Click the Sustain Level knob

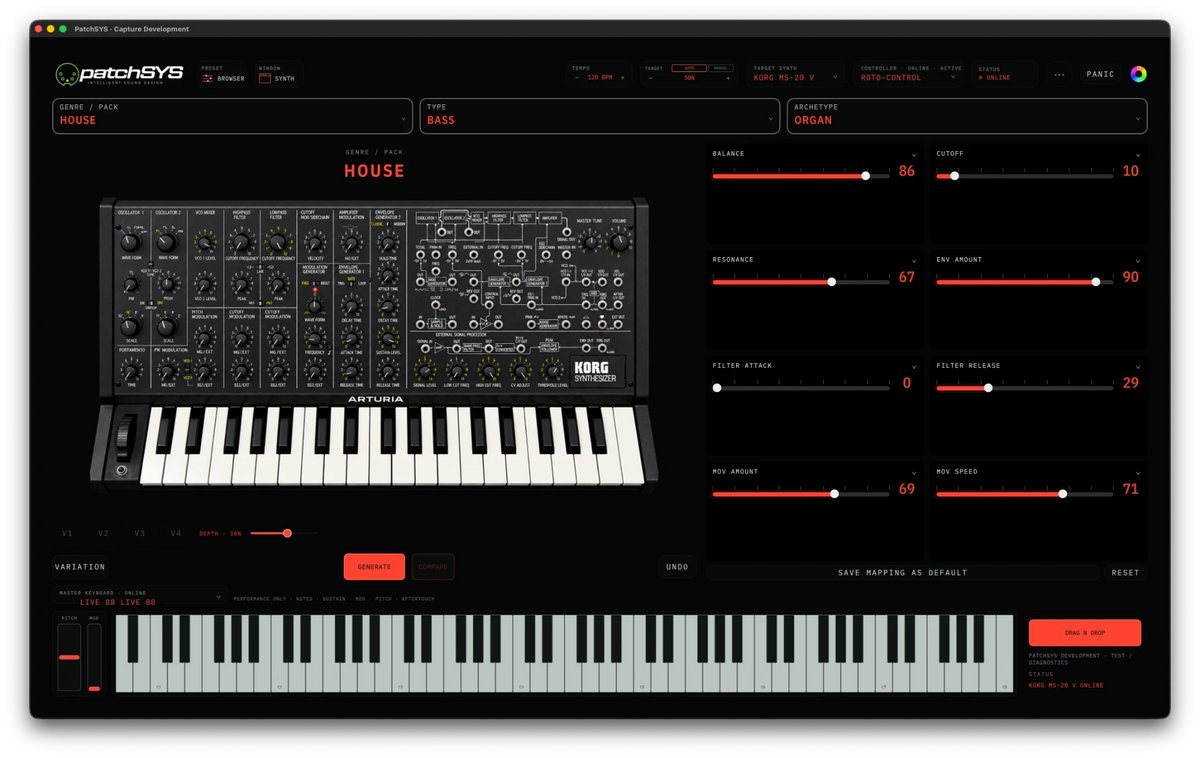pyautogui.click(x=388, y=339)
